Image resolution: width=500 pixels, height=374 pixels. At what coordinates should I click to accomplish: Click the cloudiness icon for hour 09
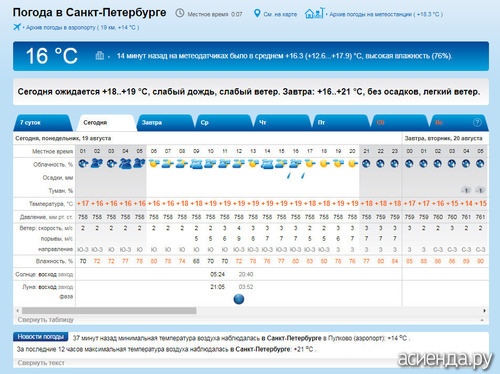tap(196, 164)
